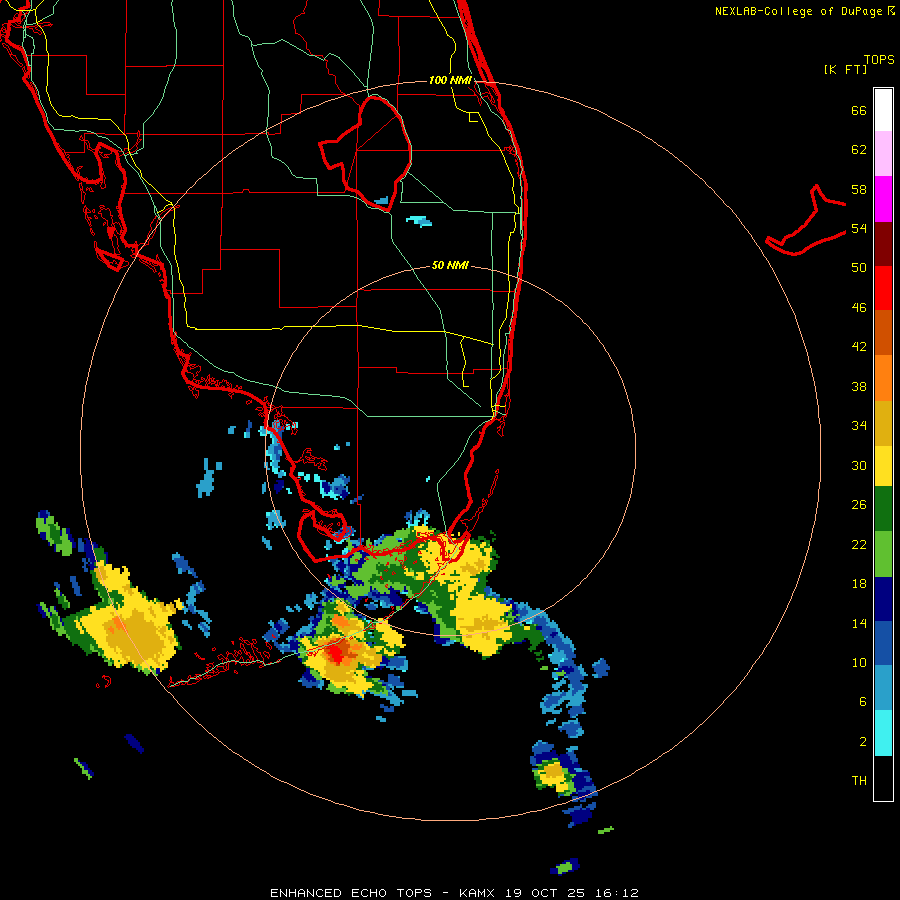This screenshot has width=900, height=900.
Task: Click the 'KAMX' radar site identifier
Action: 478,893
